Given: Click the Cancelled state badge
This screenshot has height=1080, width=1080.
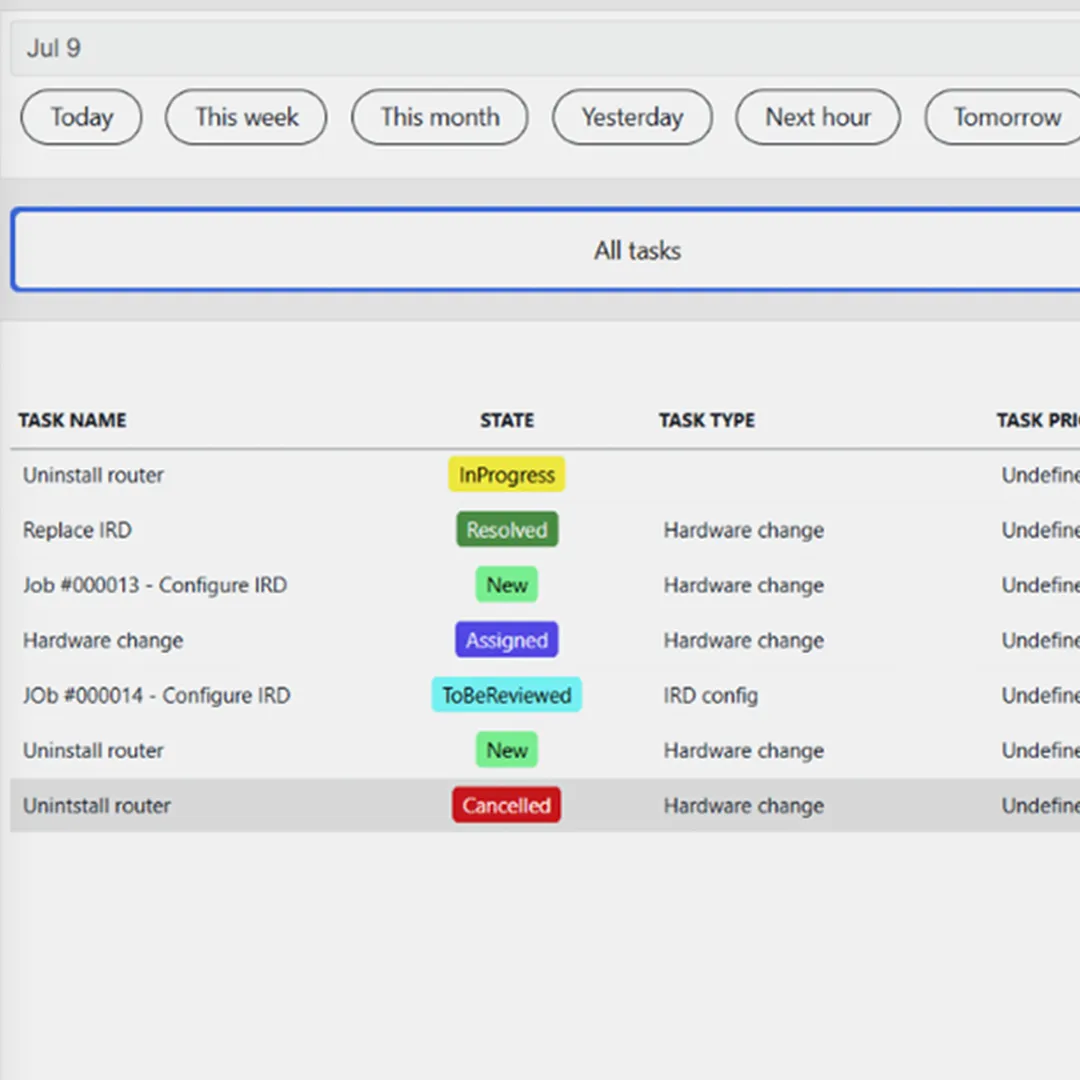Looking at the screenshot, I should 507,805.
